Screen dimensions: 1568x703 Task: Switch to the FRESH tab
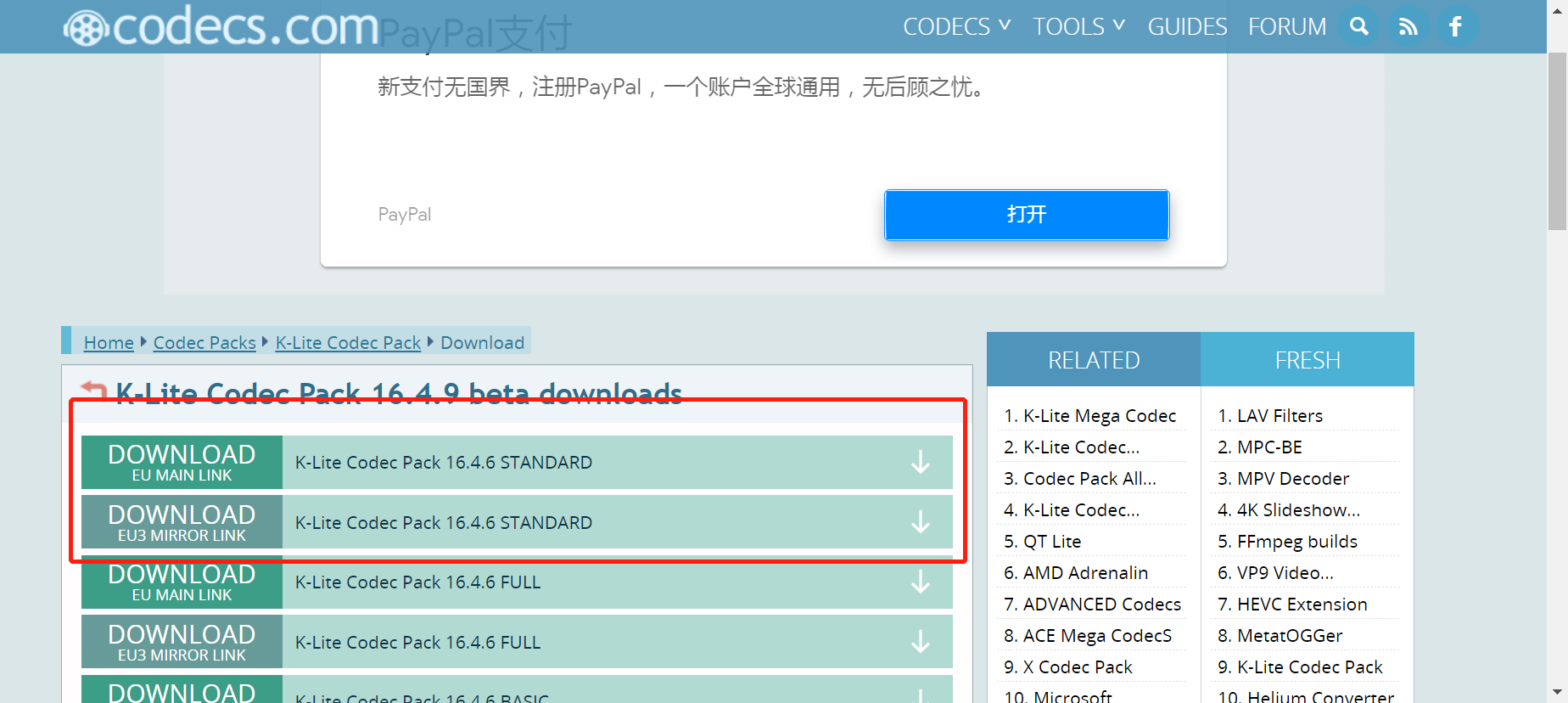[x=1308, y=360]
